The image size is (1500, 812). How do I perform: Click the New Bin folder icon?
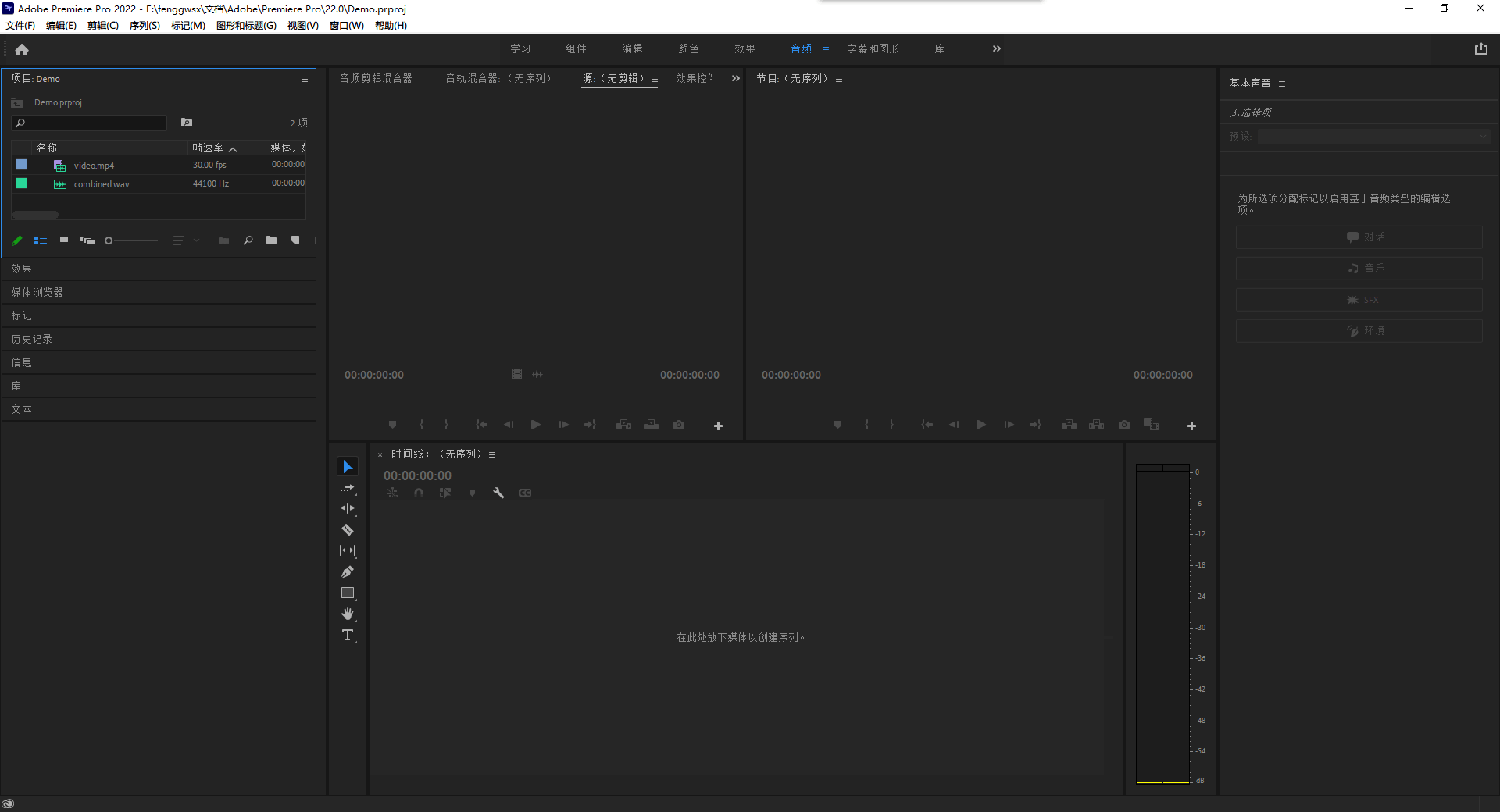point(271,240)
